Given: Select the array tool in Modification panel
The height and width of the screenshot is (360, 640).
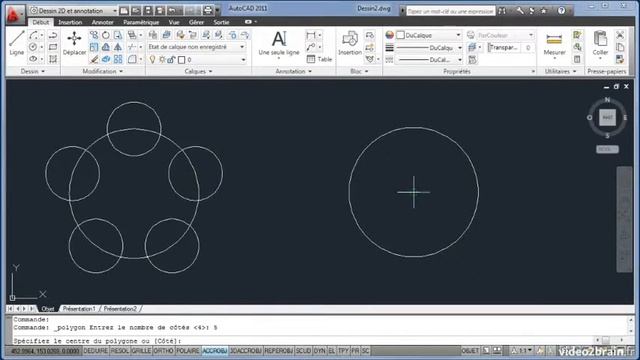Looking at the screenshot, I should tap(118, 59).
